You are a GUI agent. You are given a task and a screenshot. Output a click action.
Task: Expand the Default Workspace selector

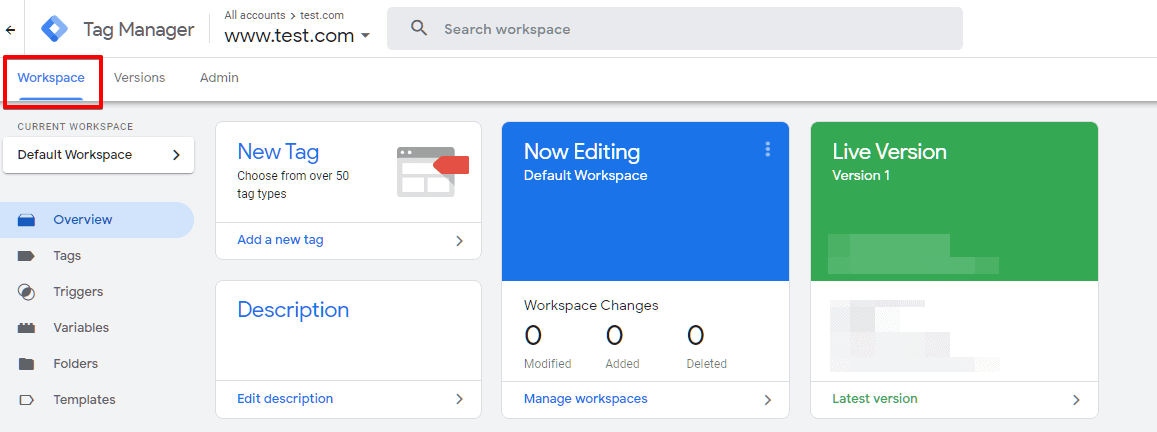99,155
